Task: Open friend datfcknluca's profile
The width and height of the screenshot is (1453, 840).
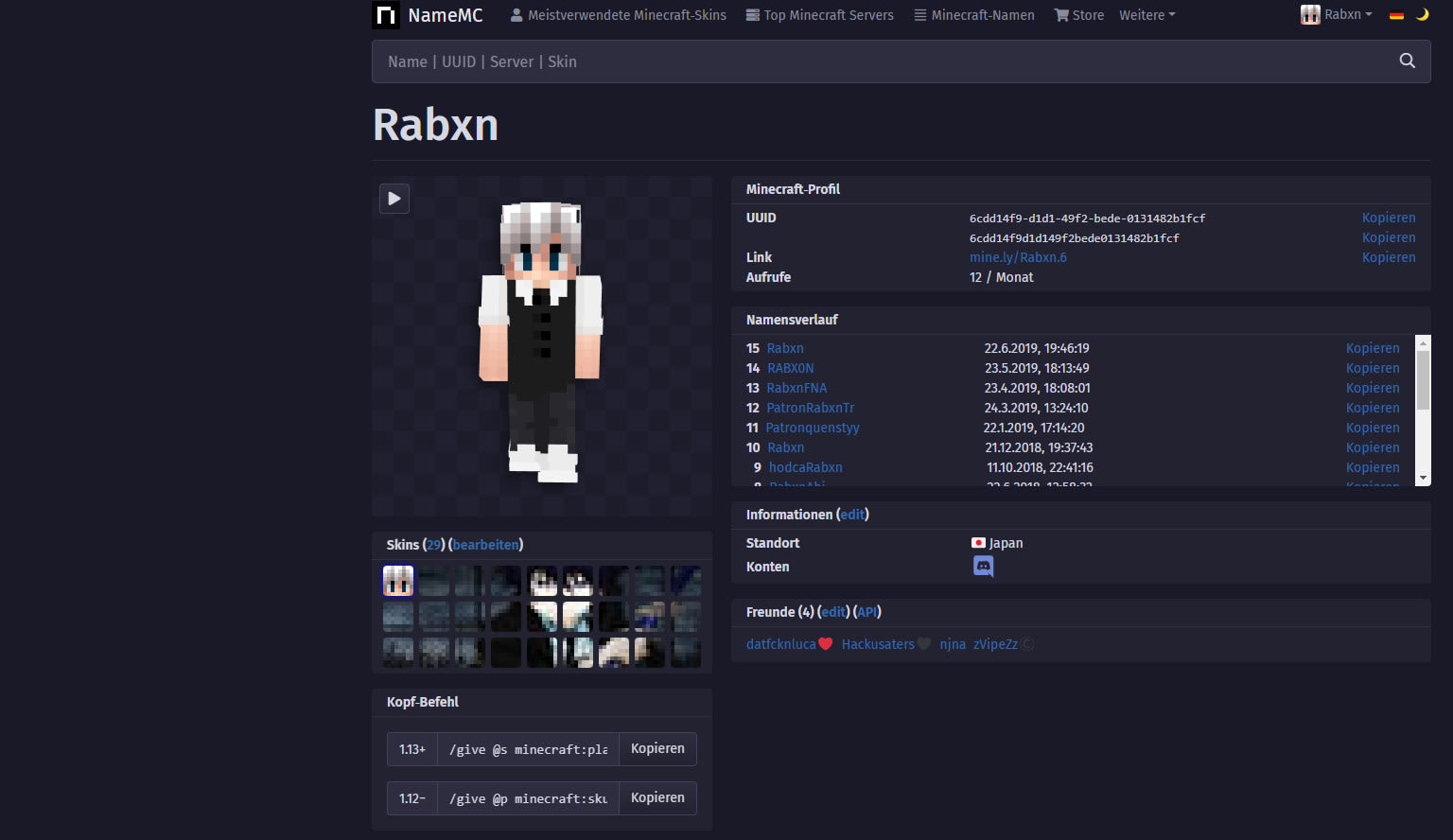Action: tap(780, 644)
